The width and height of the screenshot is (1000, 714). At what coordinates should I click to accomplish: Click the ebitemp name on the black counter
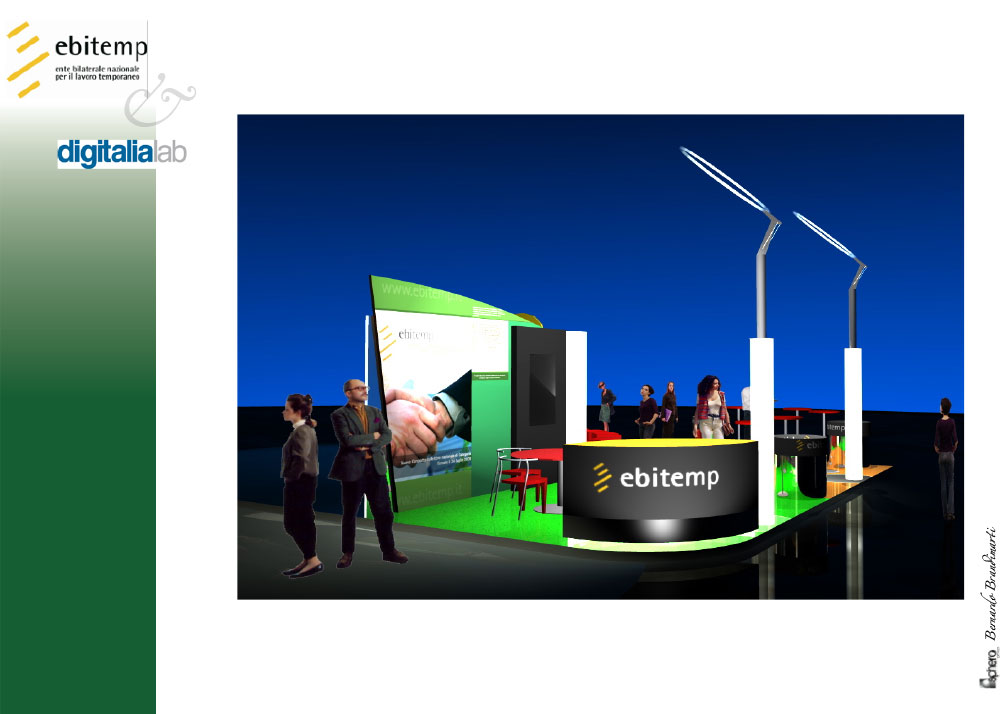click(669, 477)
